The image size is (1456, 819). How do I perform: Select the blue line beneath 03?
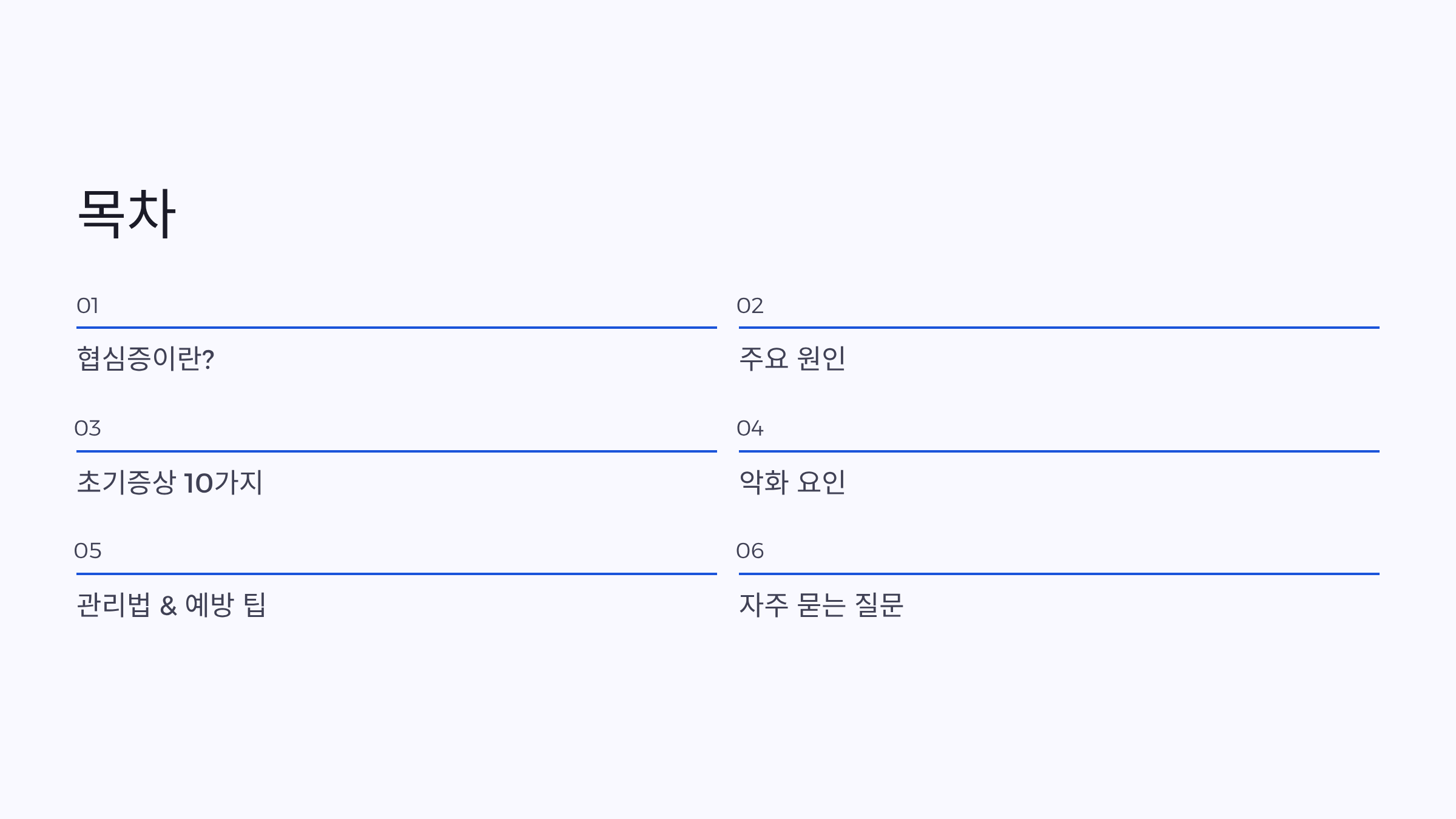[x=397, y=451]
